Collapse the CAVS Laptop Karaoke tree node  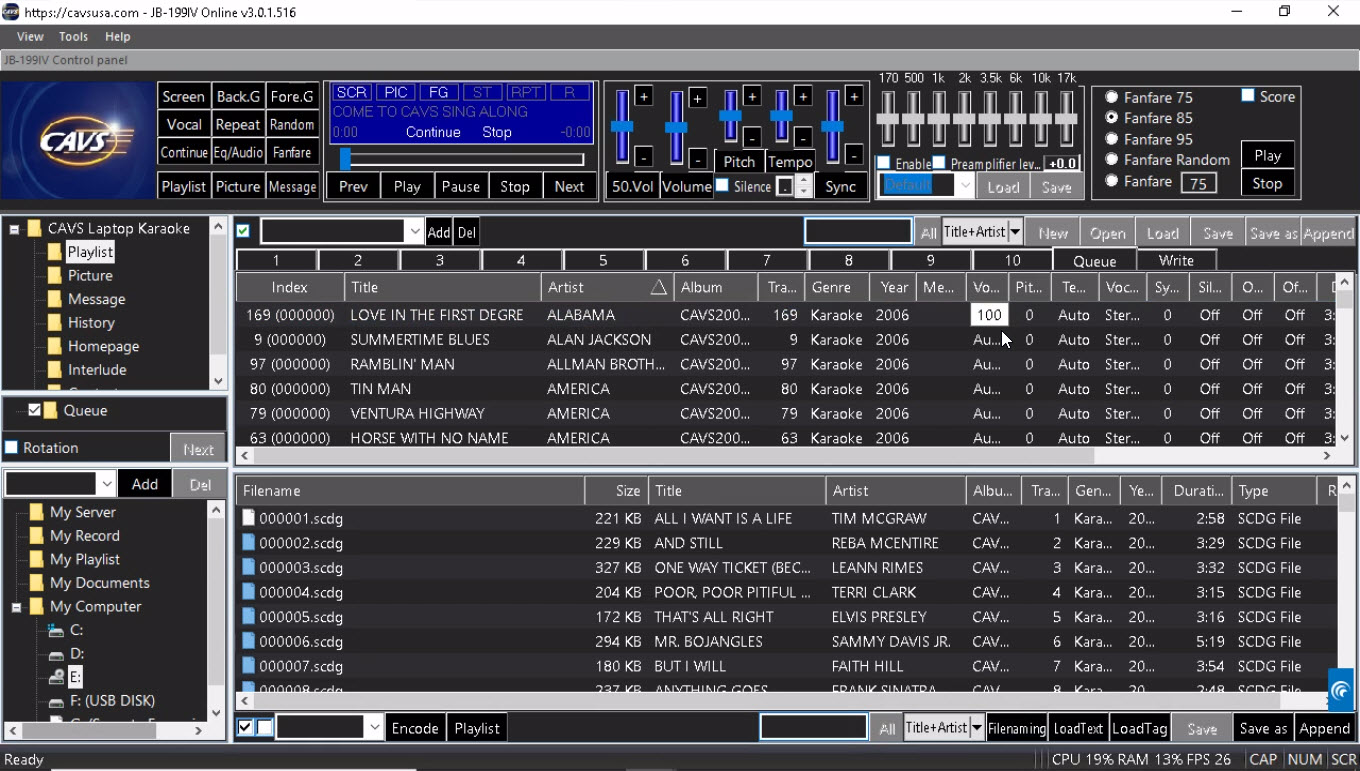point(15,229)
